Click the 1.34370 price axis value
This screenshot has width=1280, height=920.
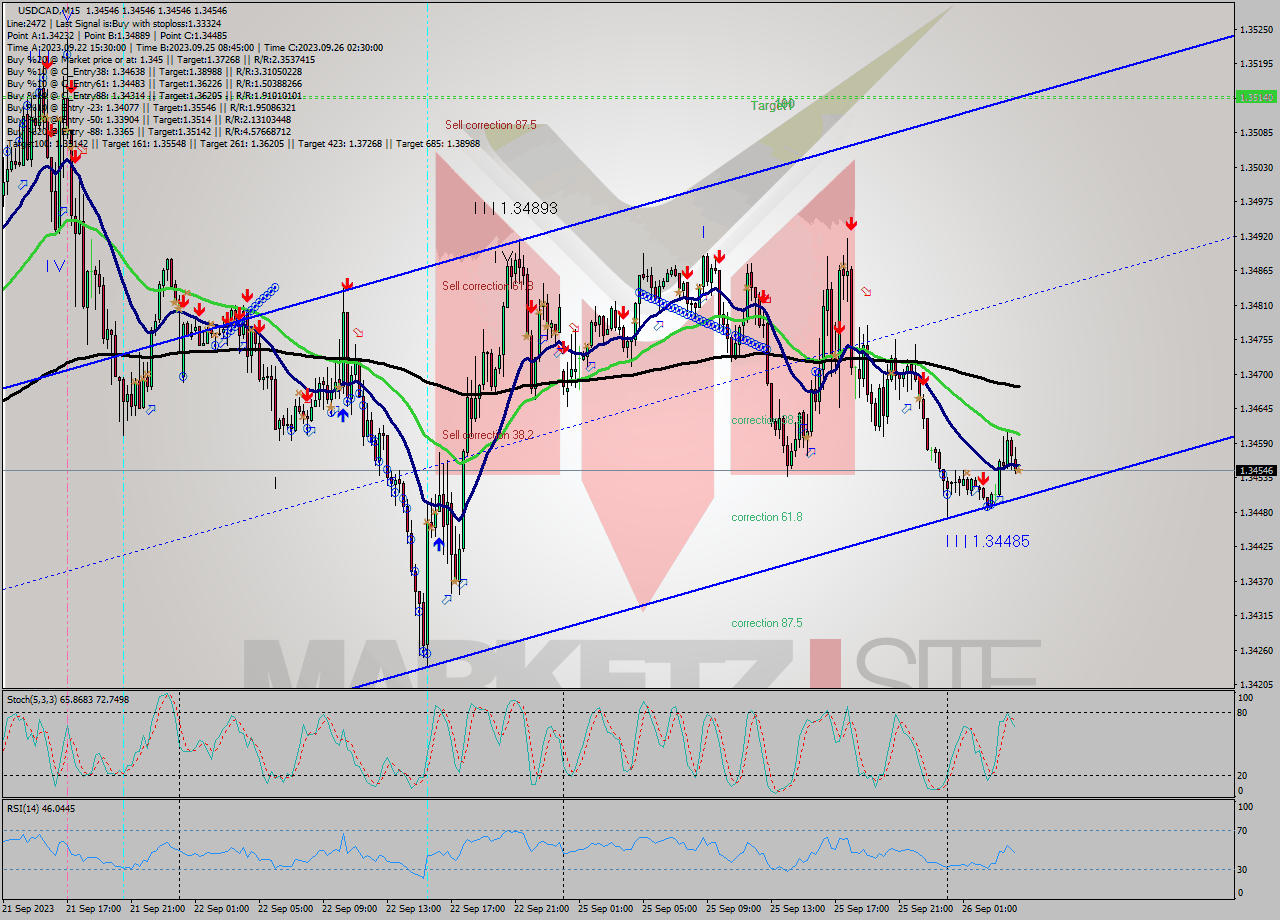tap(1255, 581)
